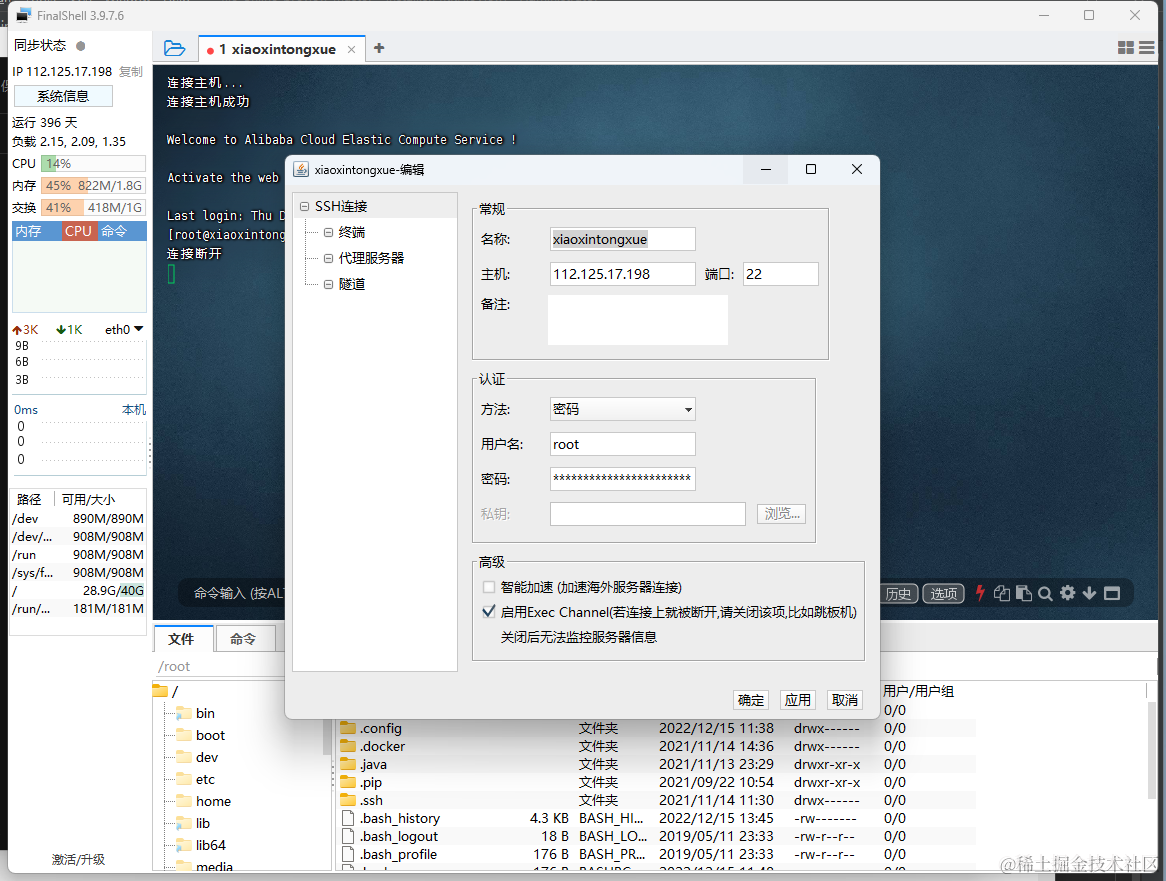Click the copy terminal text icon

click(x=1002, y=593)
